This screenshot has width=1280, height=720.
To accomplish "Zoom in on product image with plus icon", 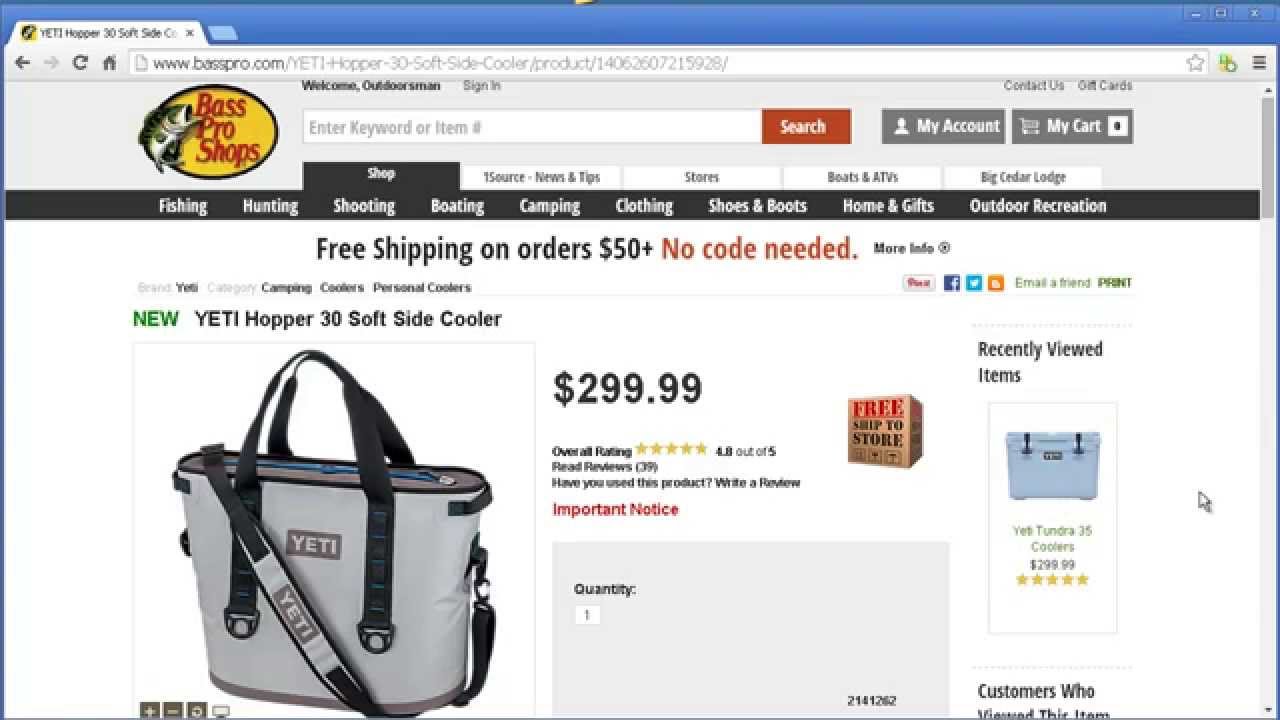I will [150, 711].
